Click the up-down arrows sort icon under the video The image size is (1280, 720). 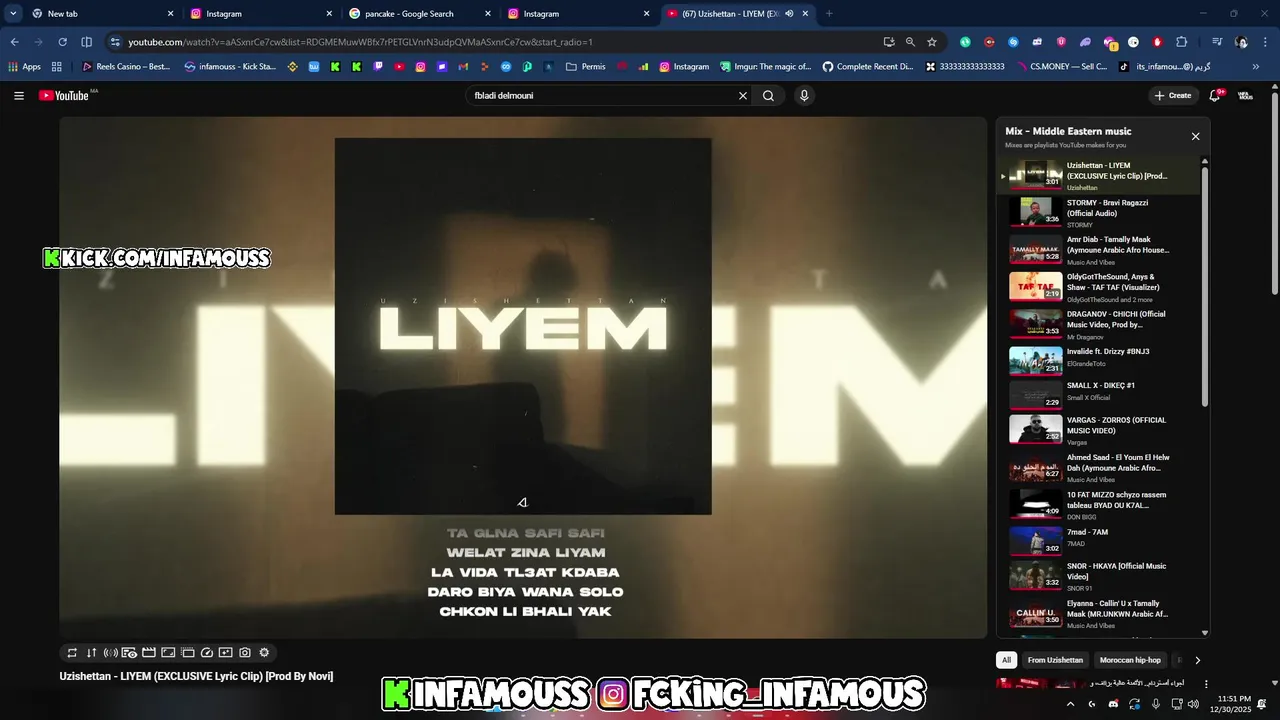[91, 652]
